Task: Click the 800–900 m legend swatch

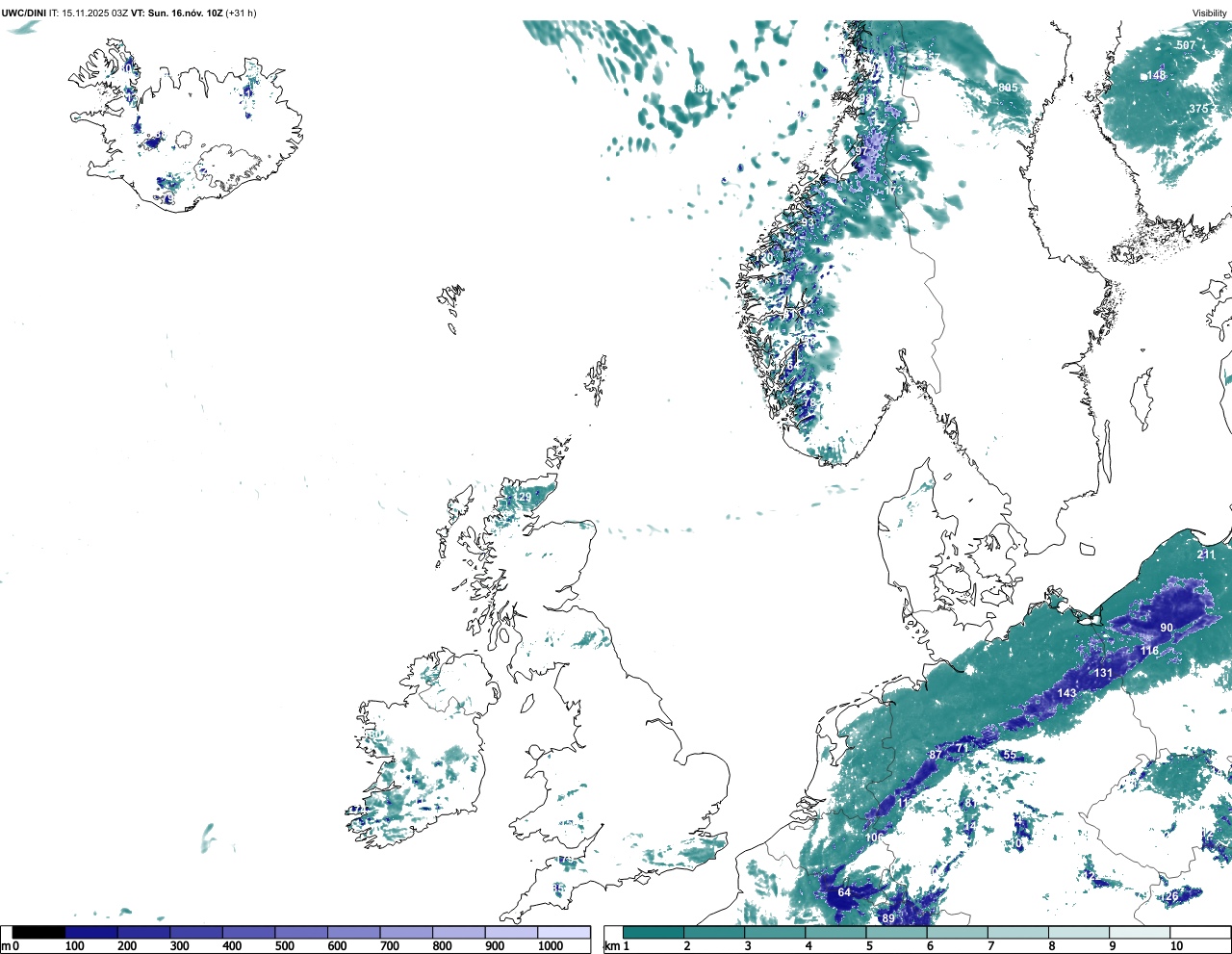Action: coord(458,932)
